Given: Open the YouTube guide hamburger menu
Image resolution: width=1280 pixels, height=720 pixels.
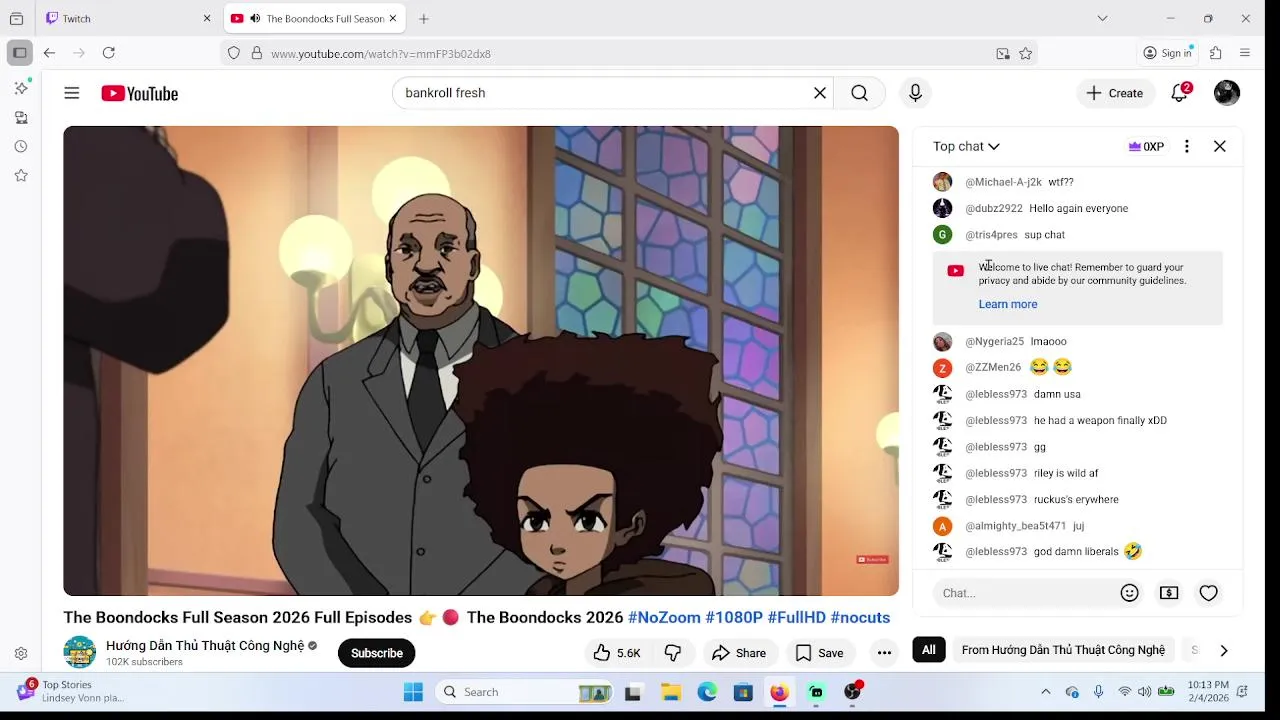Looking at the screenshot, I should (72, 93).
